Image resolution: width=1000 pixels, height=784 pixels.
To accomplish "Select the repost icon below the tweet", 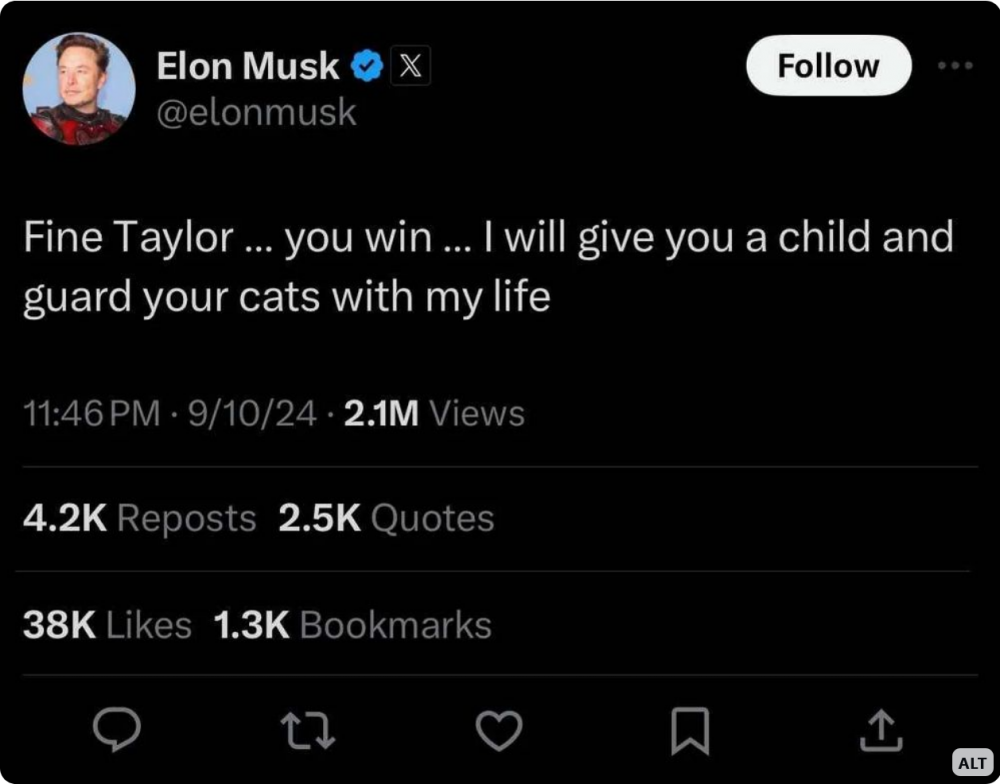I will click(x=309, y=730).
